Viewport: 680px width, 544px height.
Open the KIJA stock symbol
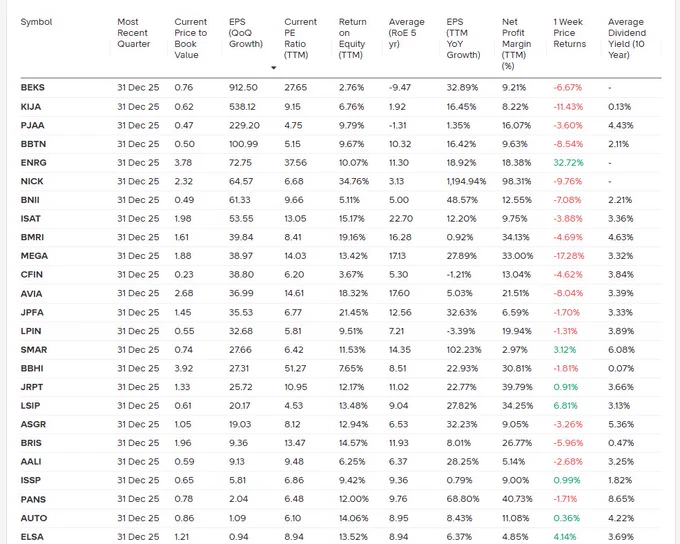[30, 107]
